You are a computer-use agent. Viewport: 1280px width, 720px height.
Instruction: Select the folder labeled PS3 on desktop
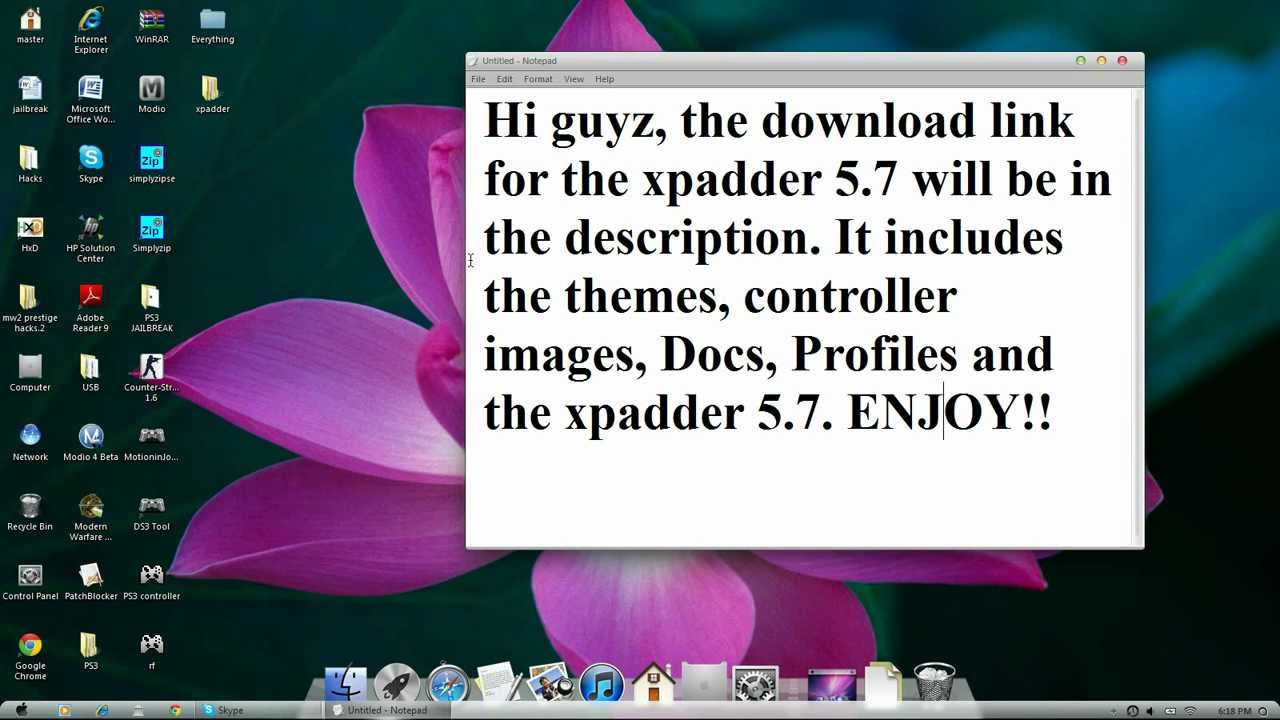tap(91, 652)
